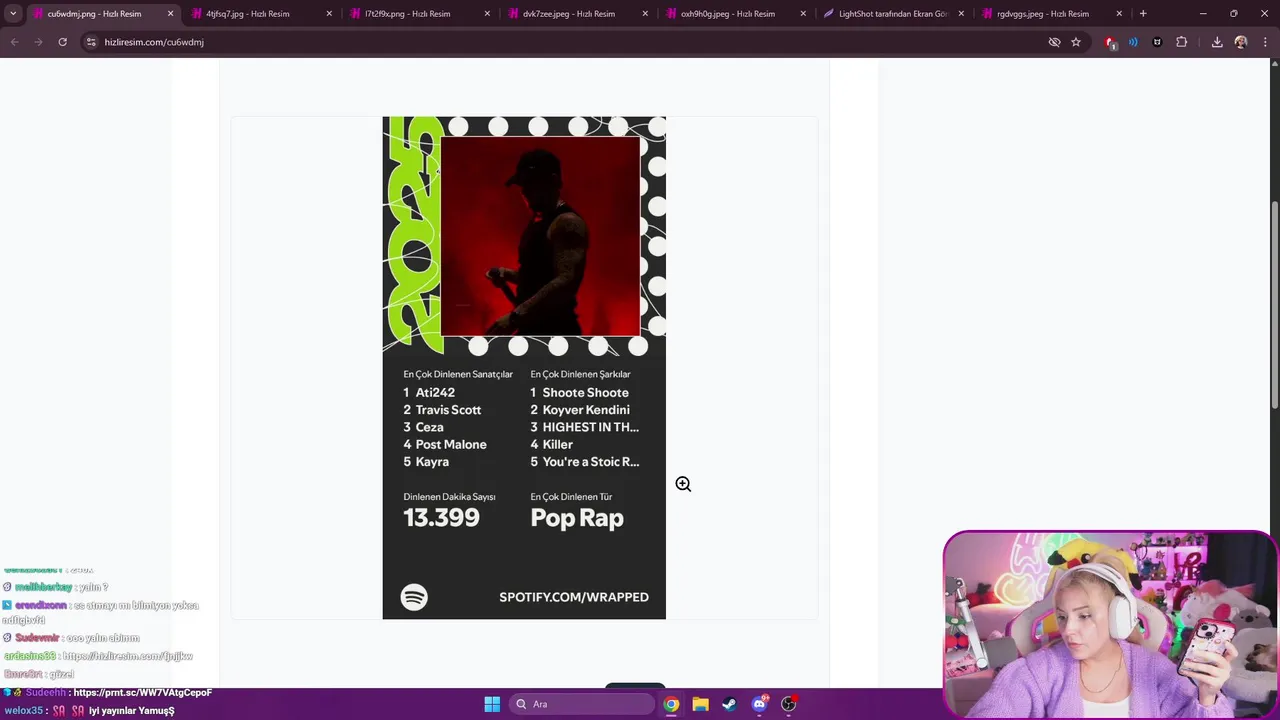Screen dimensions: 1280x720
Task: Click the artist name Kayra
Action: (432, 462)
